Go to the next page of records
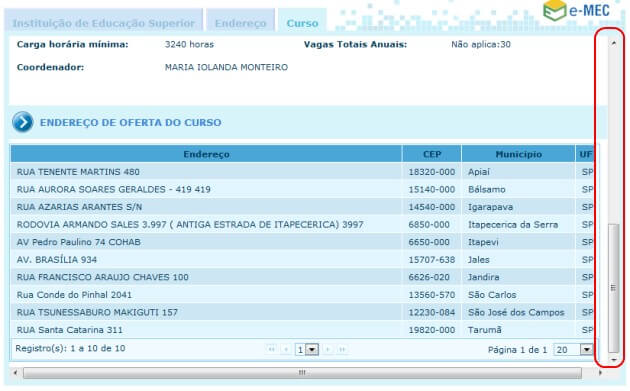The width and height of the screenshot is (630, 391). tap(328, 350)
